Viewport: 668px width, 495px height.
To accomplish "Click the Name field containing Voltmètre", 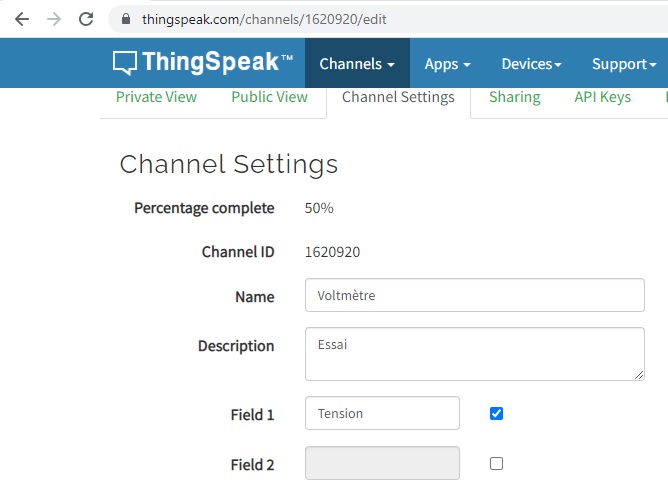I will (x=474, y=295).
